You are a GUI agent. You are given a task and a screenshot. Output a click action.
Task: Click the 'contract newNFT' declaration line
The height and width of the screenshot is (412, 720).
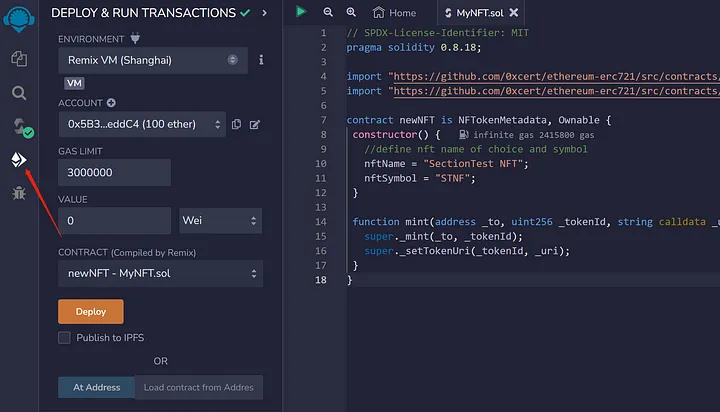478,120
